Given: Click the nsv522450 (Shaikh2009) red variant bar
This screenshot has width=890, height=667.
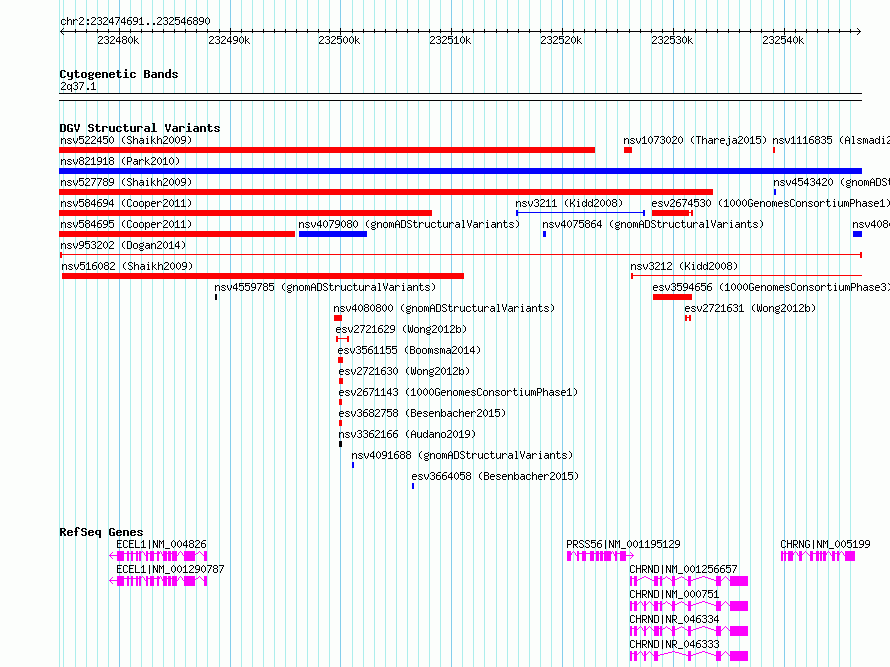Looking at the screenshot, I should pos(327,150).
